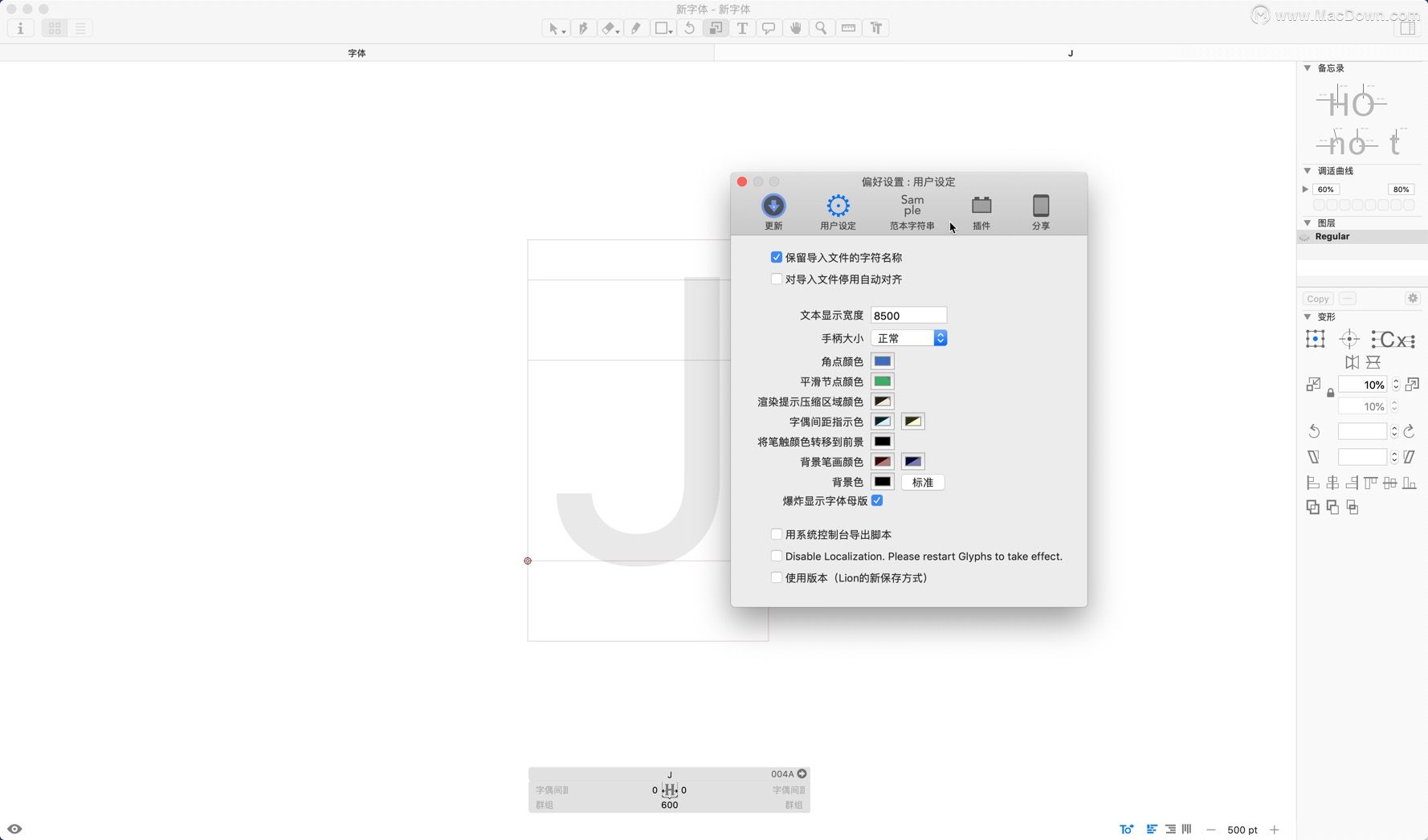Open the 手柄大小 dropdown showing 正常
This screenshot has height=840, width=1428.
pos(908,338)
